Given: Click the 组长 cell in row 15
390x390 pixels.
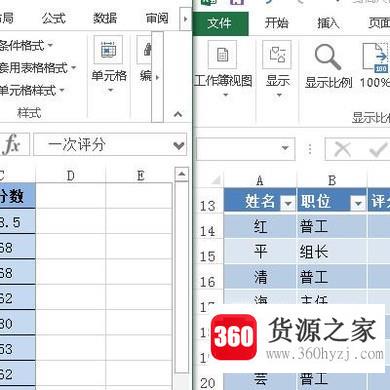Looking at the screenshot, I should pyautogui.click(x=332, y=251).
